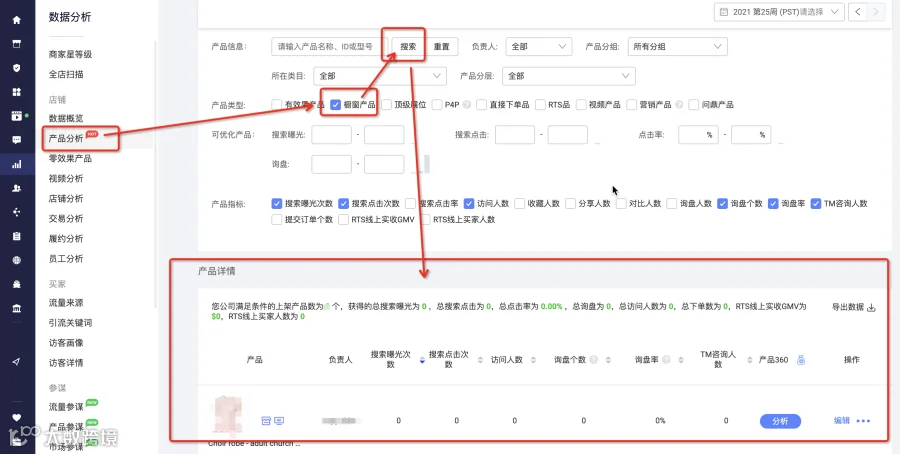The height and width of the screenshot is (454, 900).
Task: Open the globe icon in sidebar
Action: pos(17,260)
